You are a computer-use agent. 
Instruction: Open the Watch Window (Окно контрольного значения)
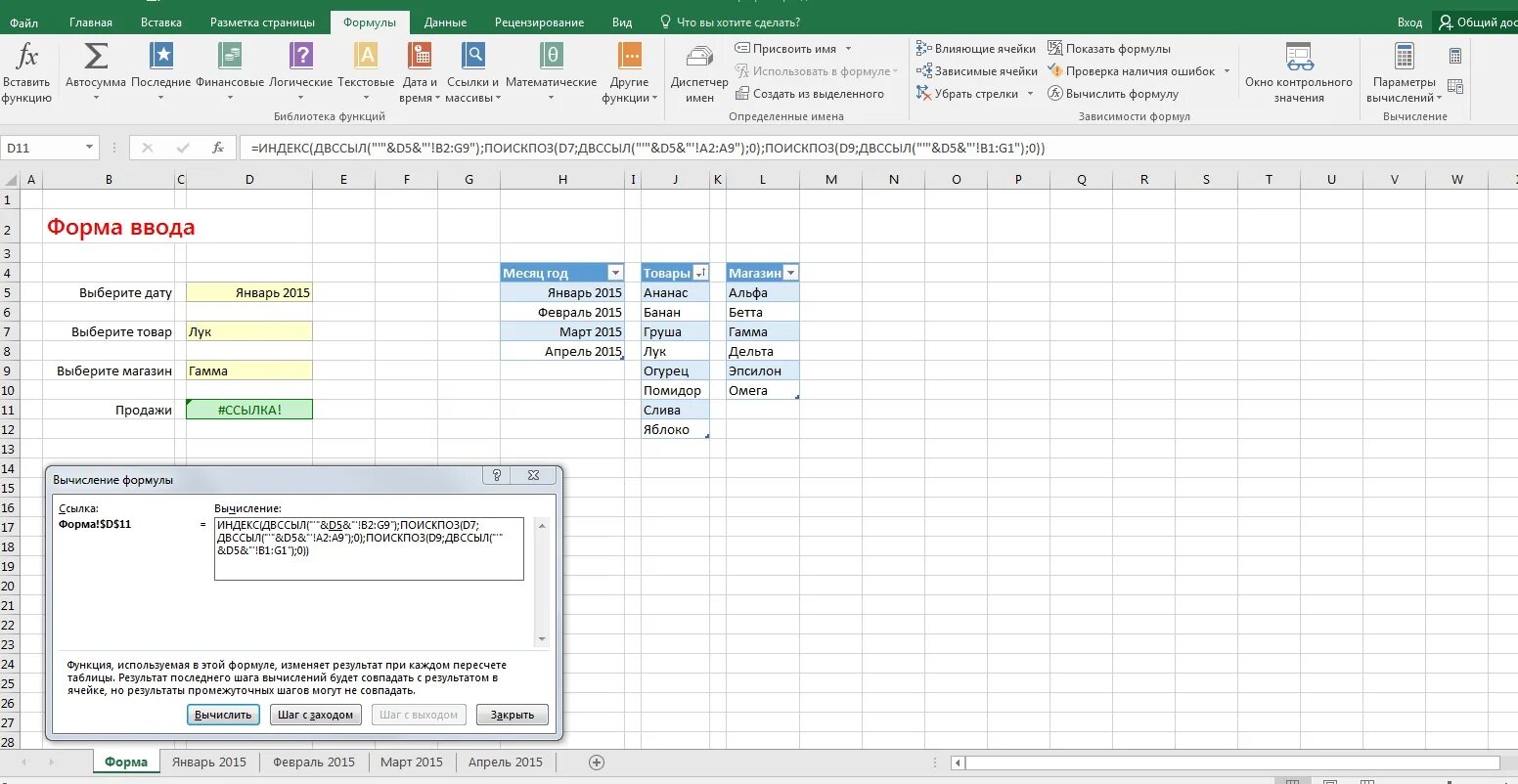(x=1299, y=72)
